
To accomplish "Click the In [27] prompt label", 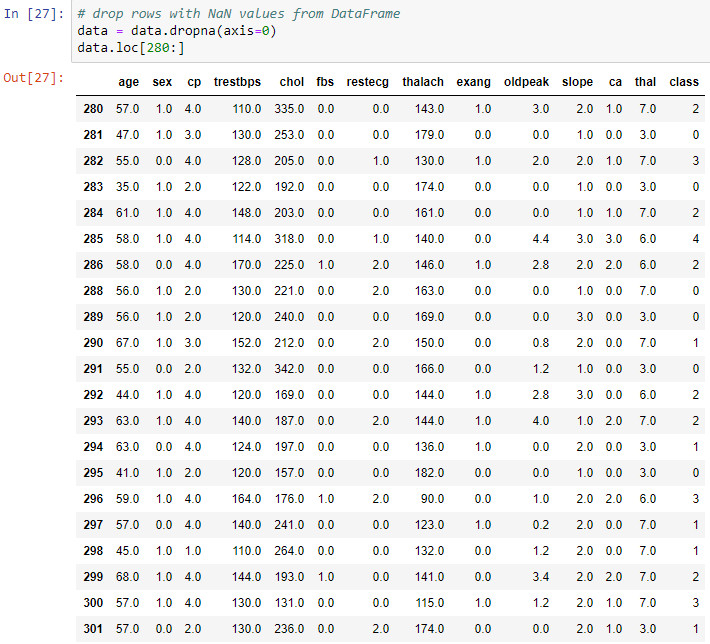I will coord(34,14).
